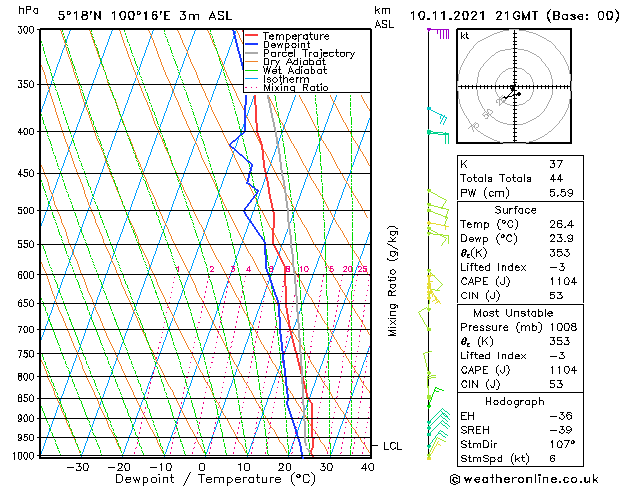Click the PW (cm) value 5.59

pyautogui.click(x=561, y=193)
